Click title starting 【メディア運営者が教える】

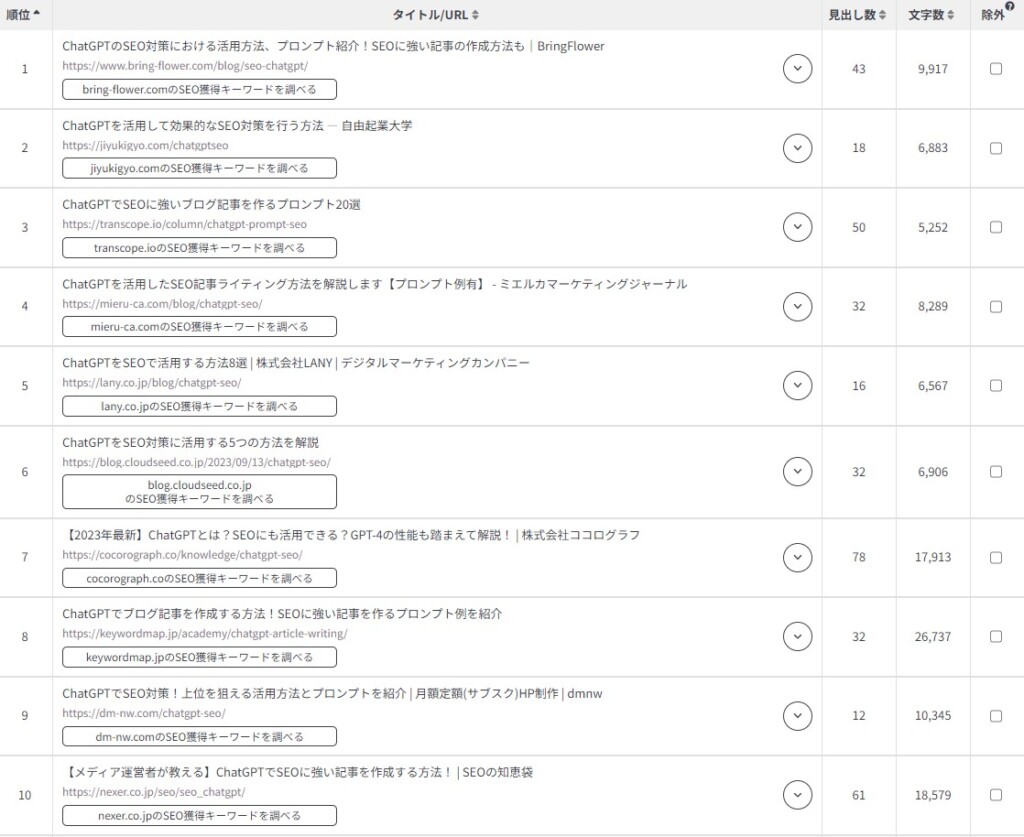click(297, 772)
